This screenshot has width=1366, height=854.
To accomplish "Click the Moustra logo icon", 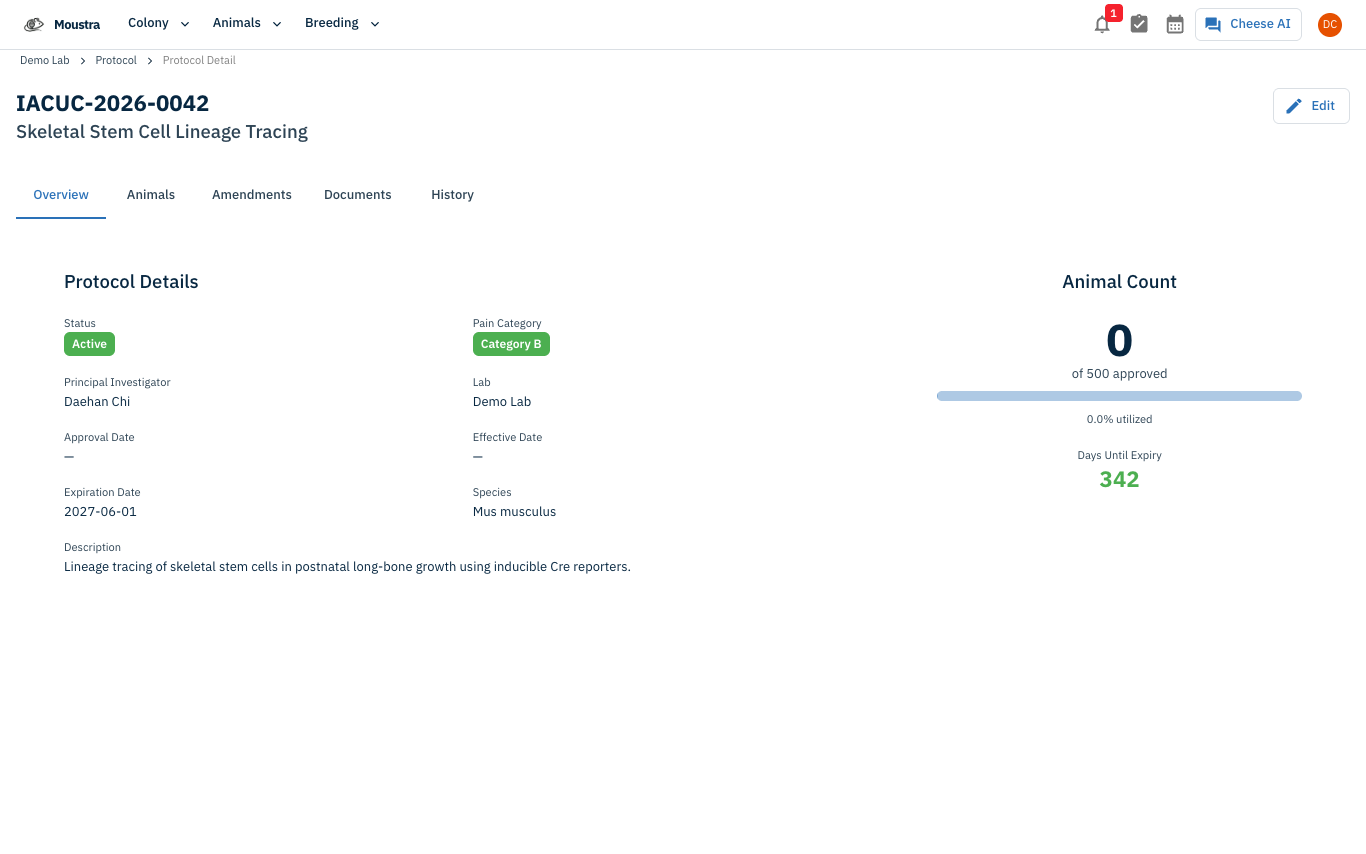I will pyautogui.click(x=34, y=24).
